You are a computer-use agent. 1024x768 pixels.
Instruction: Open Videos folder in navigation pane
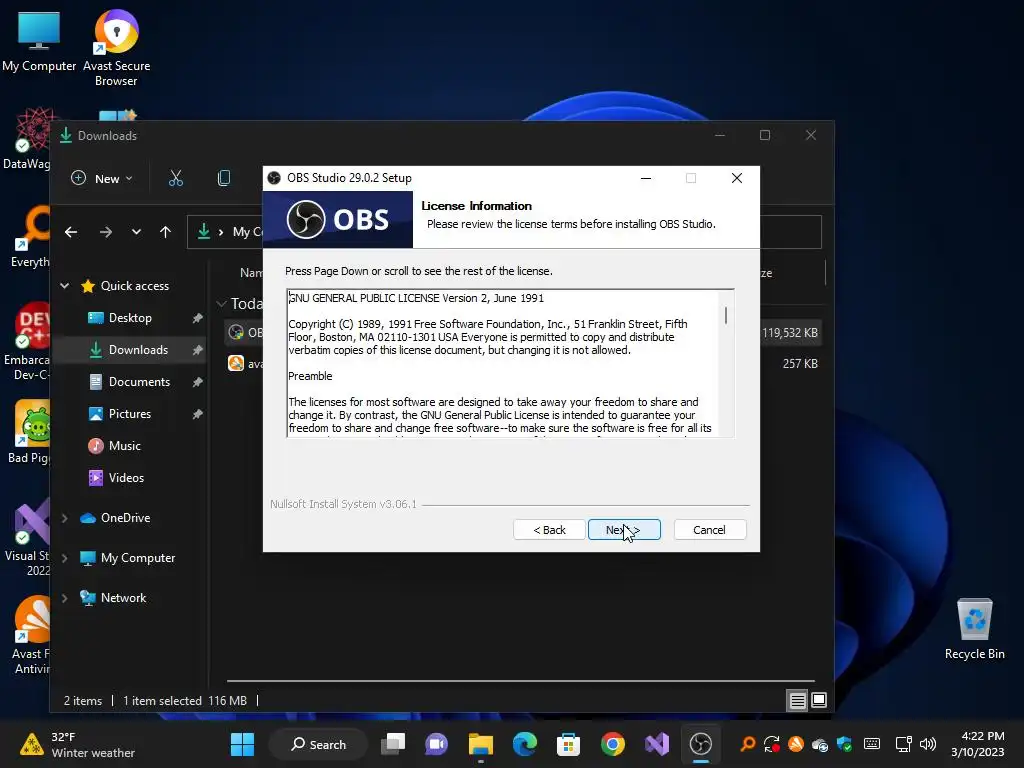(x=126, y=478)
